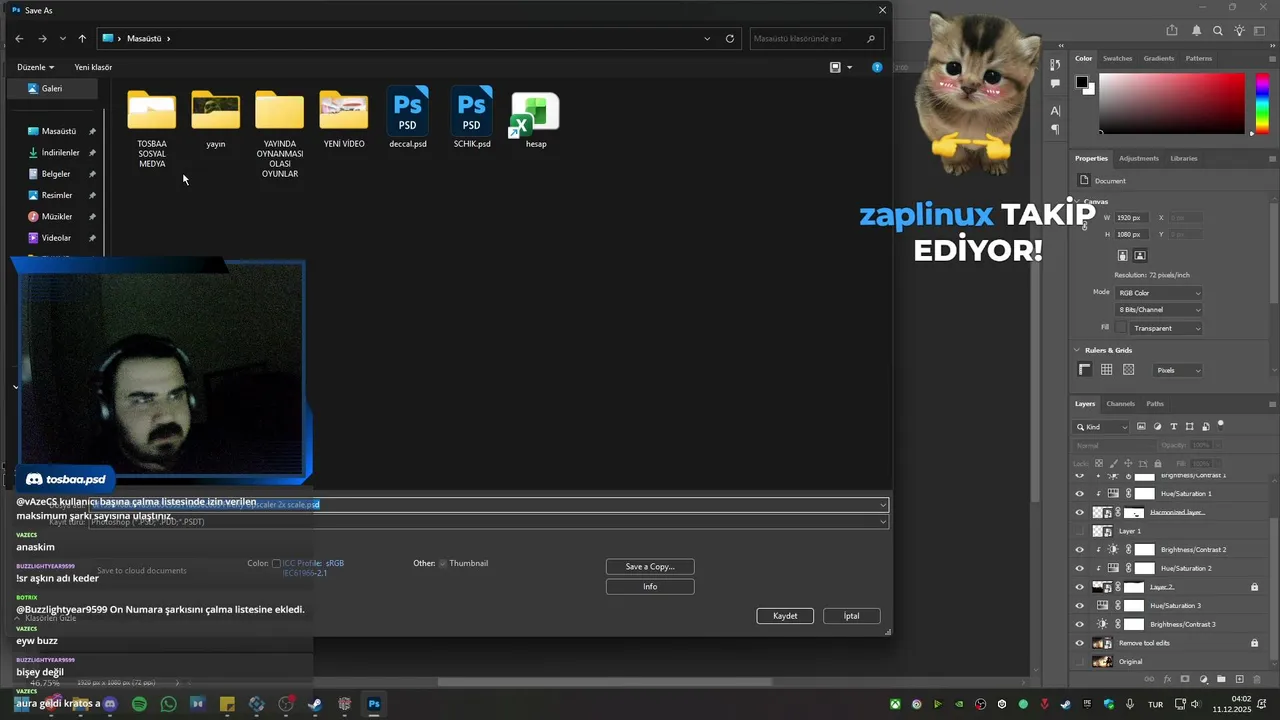Screen dimensions: 1280x720
Task: Switch to the Channels tab
Action: [x=1120, y=404]
